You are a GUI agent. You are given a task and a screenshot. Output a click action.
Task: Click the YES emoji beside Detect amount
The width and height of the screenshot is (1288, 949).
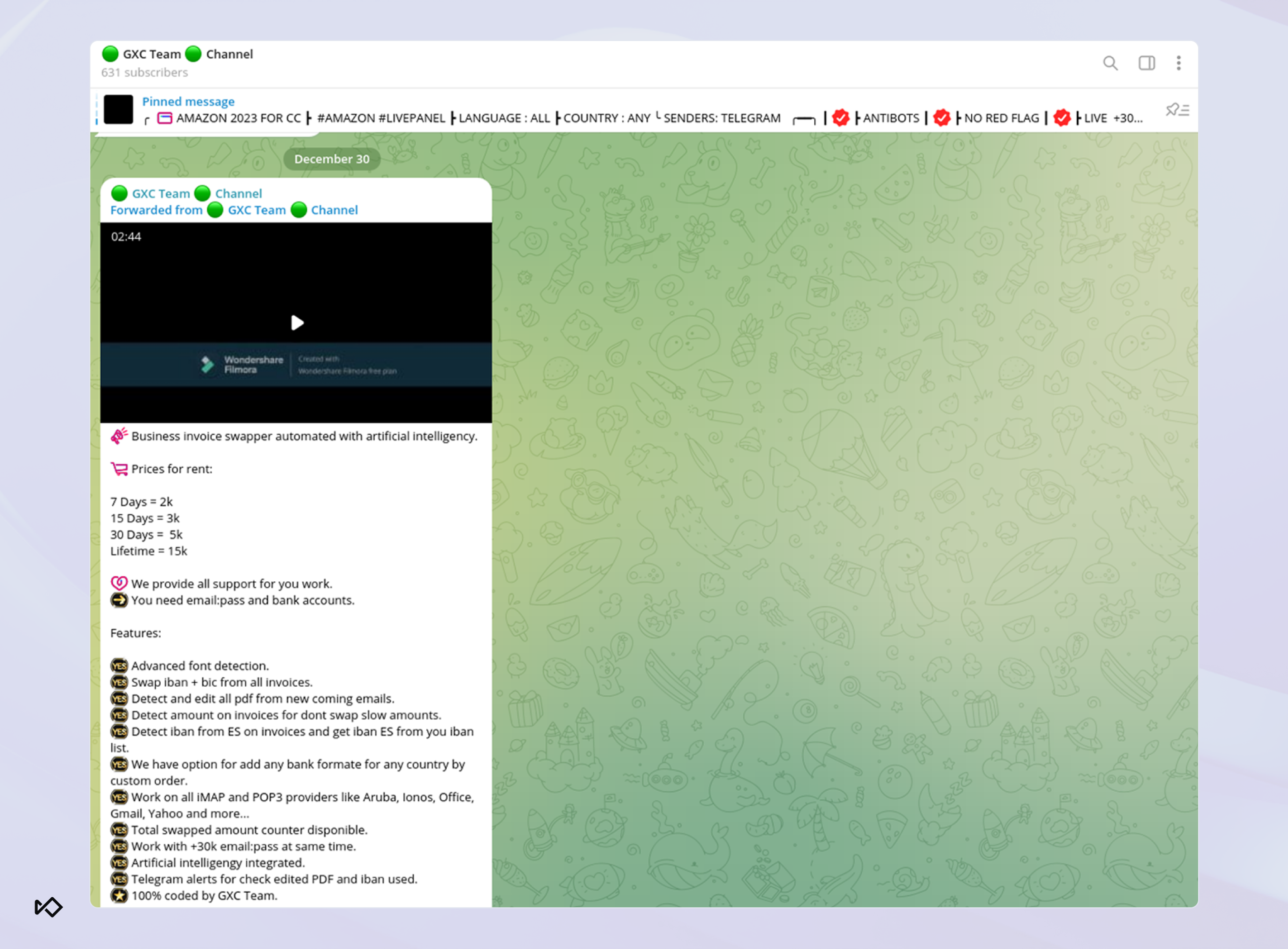click(x=119, y=715)
